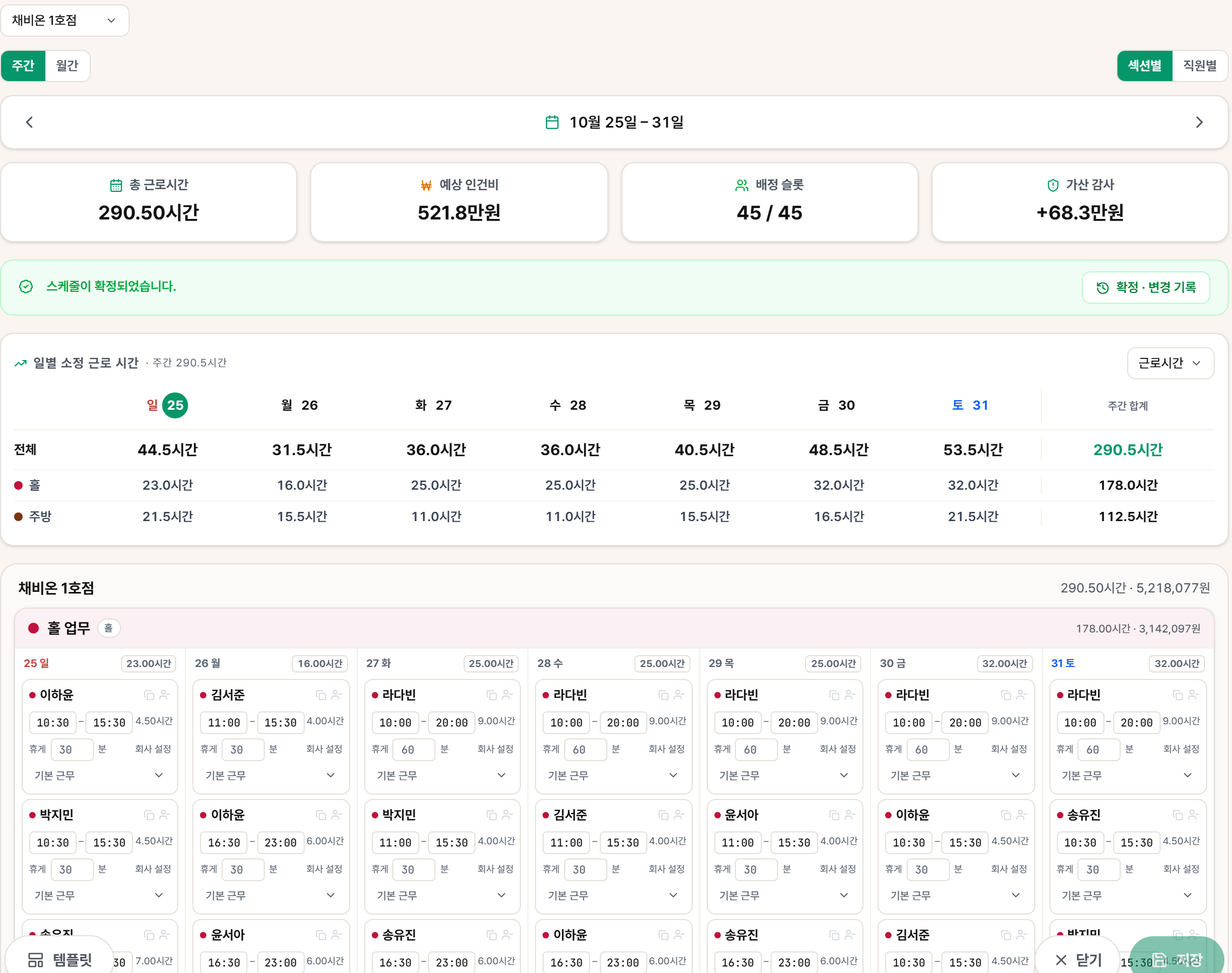Click the calendar icon beside 10월 25일 – 31일

[552, 123]
